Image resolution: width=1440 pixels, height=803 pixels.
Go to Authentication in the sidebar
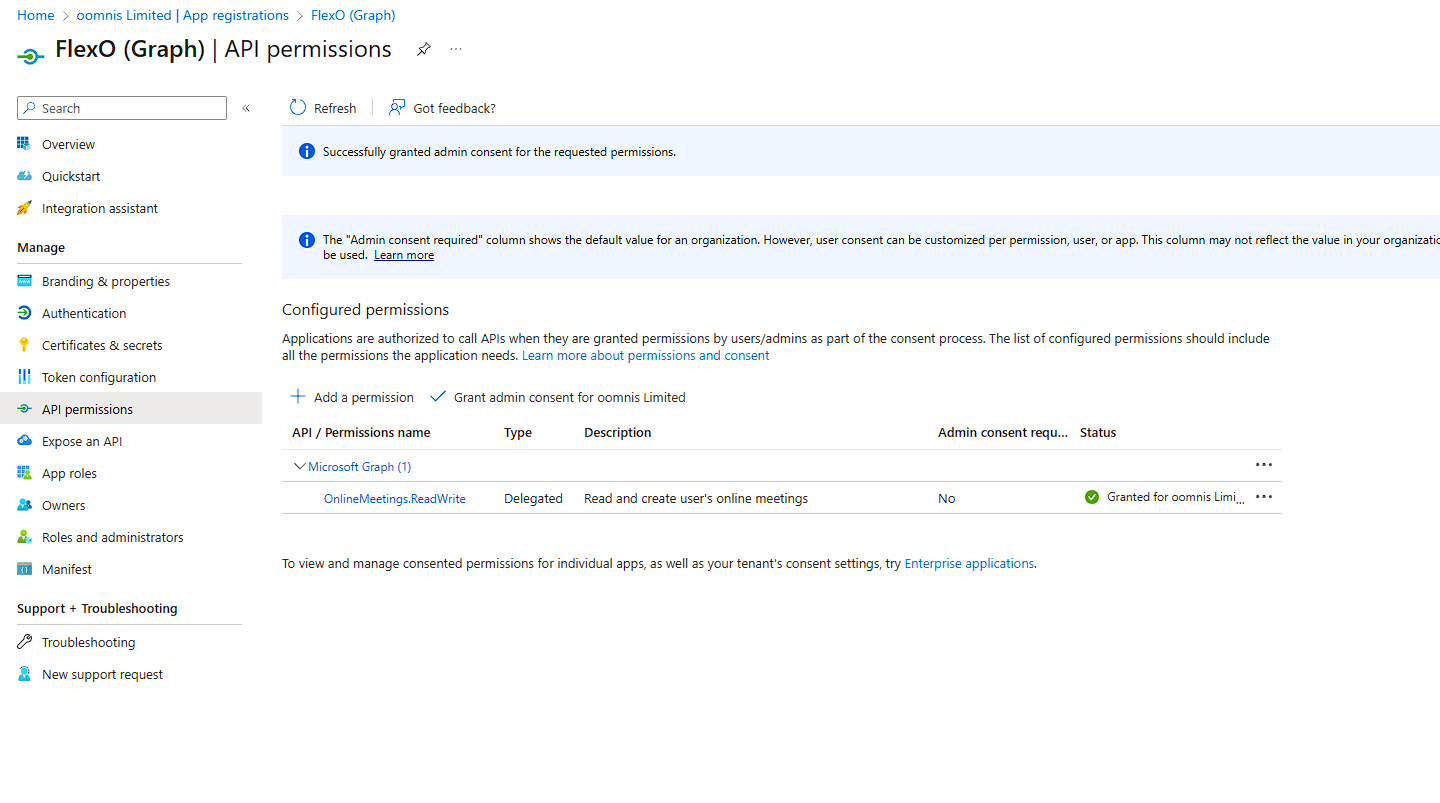click(x=84, y=313)
